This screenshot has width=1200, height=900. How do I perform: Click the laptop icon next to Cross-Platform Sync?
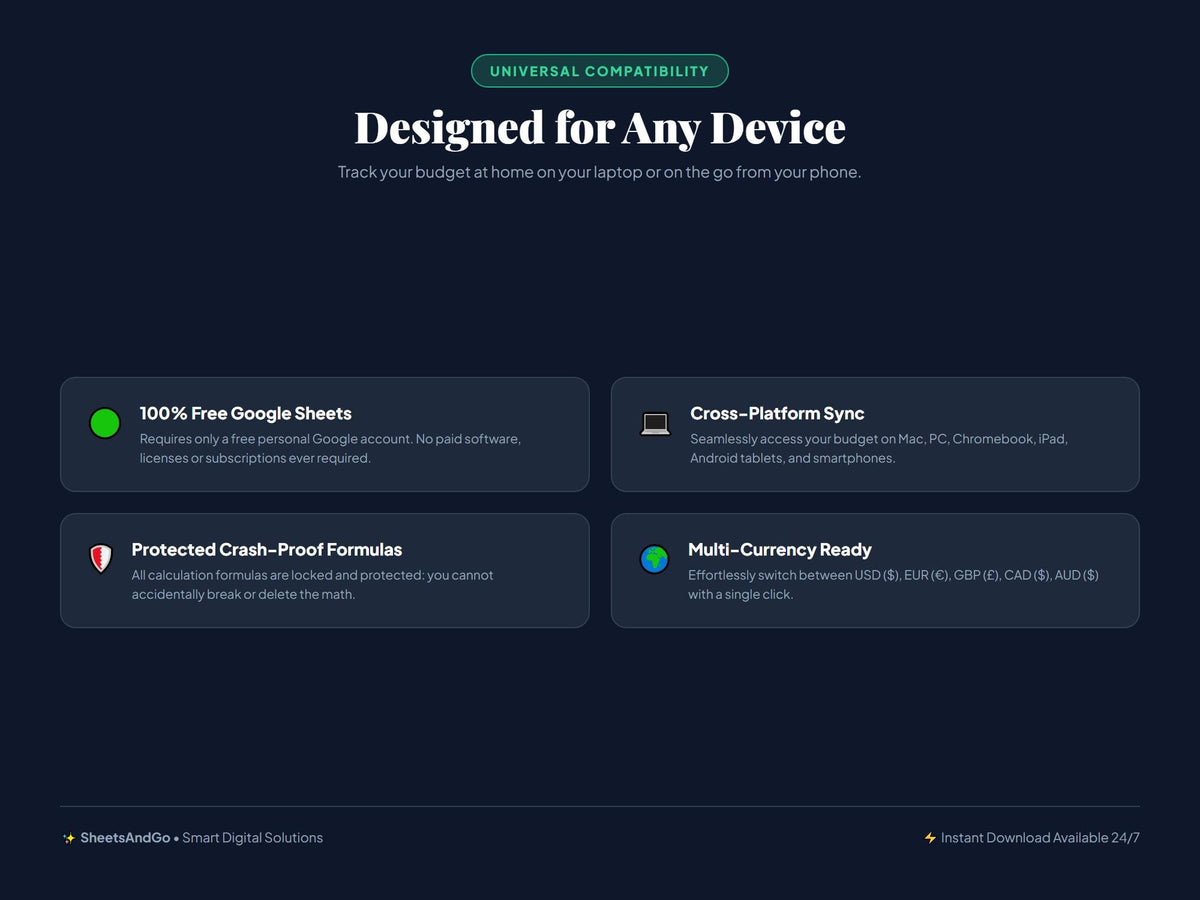[x=655, y=424]
